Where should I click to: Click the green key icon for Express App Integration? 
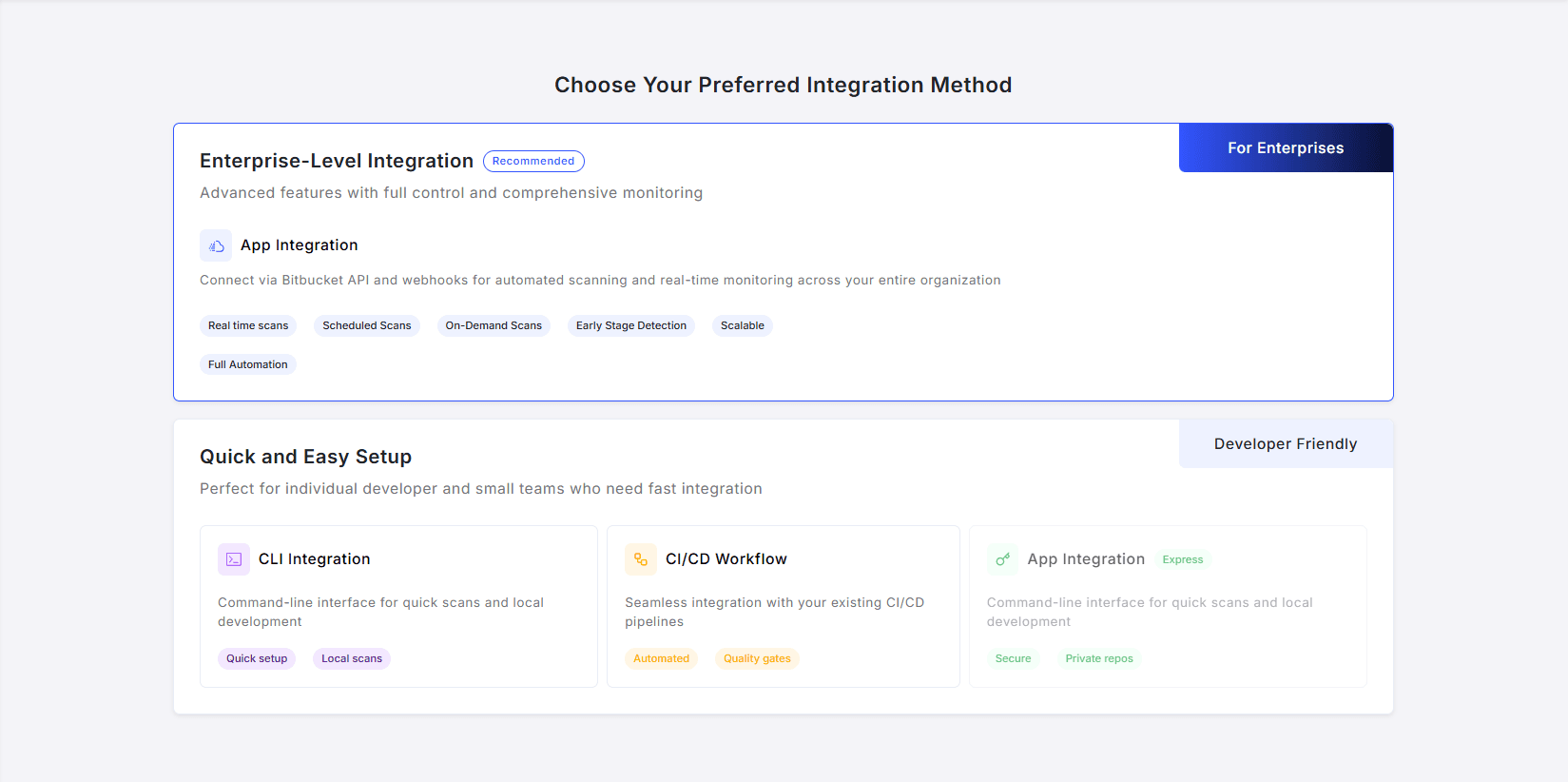click(x=1002, y=559)
